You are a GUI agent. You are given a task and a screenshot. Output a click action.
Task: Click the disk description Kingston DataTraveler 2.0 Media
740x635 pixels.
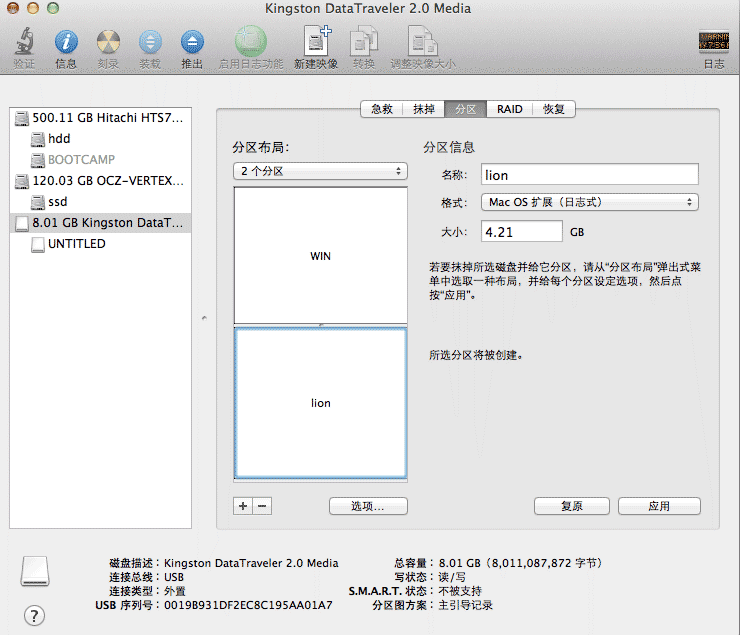coord(251,563)
